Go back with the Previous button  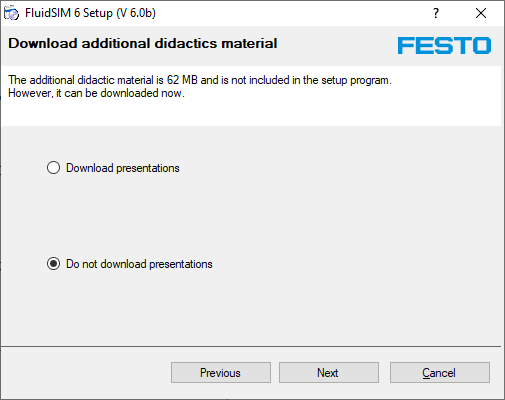coord(221,373)
